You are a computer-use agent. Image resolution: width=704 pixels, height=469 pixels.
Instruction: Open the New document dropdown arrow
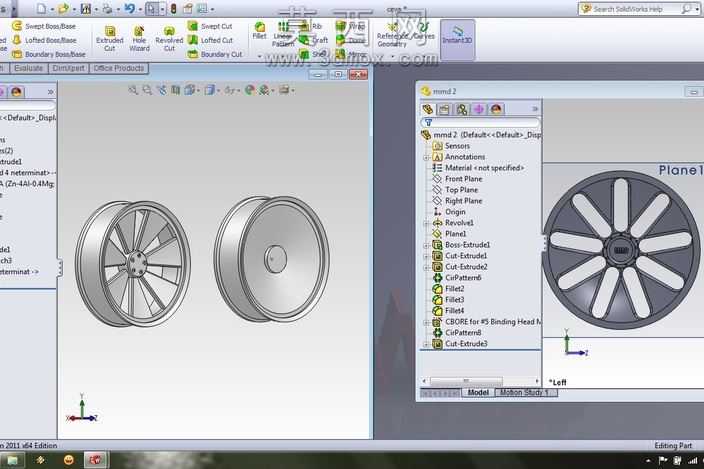click(52, 9)
